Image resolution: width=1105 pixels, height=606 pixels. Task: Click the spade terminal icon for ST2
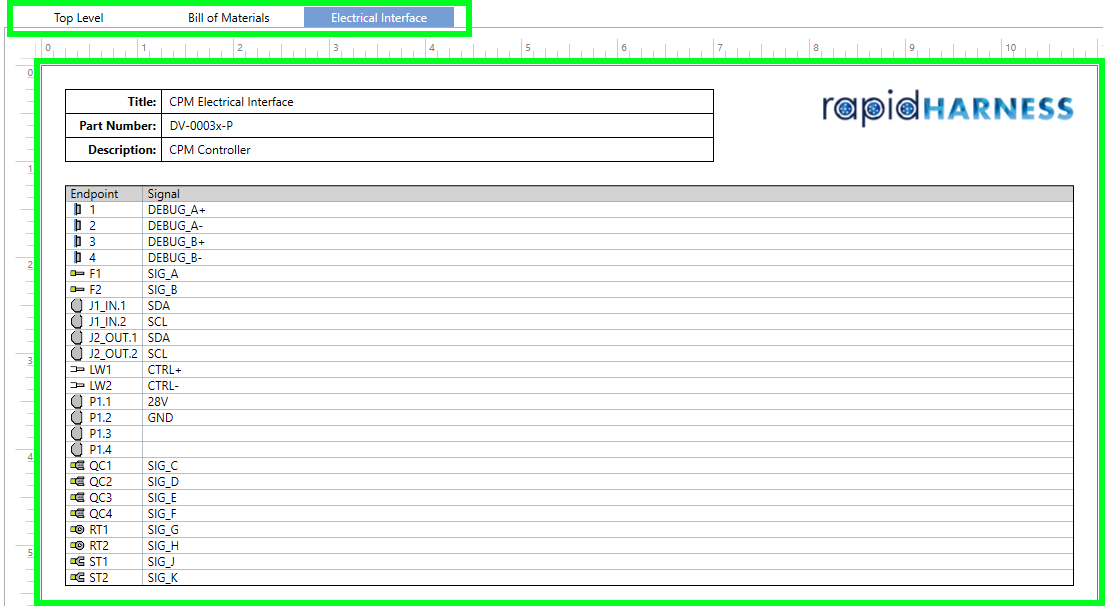pyautogui.click(x=77, y=578)
